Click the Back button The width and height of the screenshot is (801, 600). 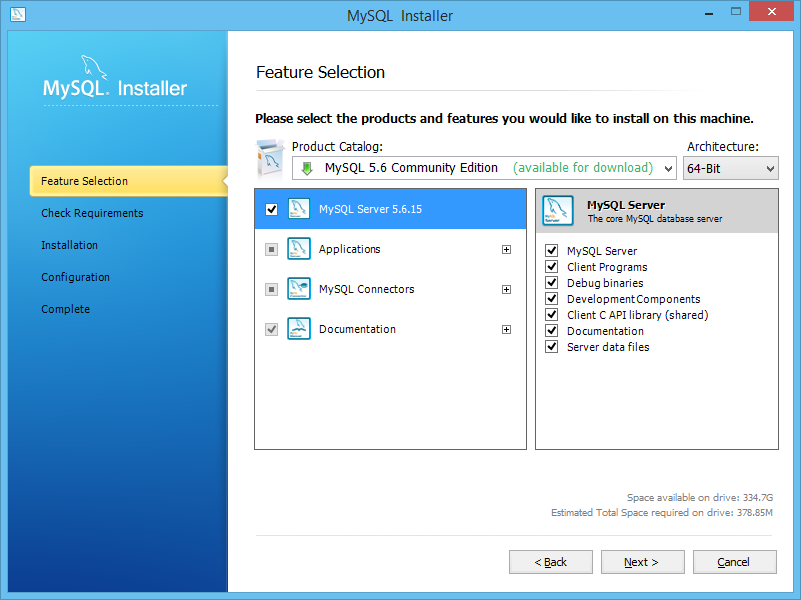pyautogui.click(x=551, y=562)
